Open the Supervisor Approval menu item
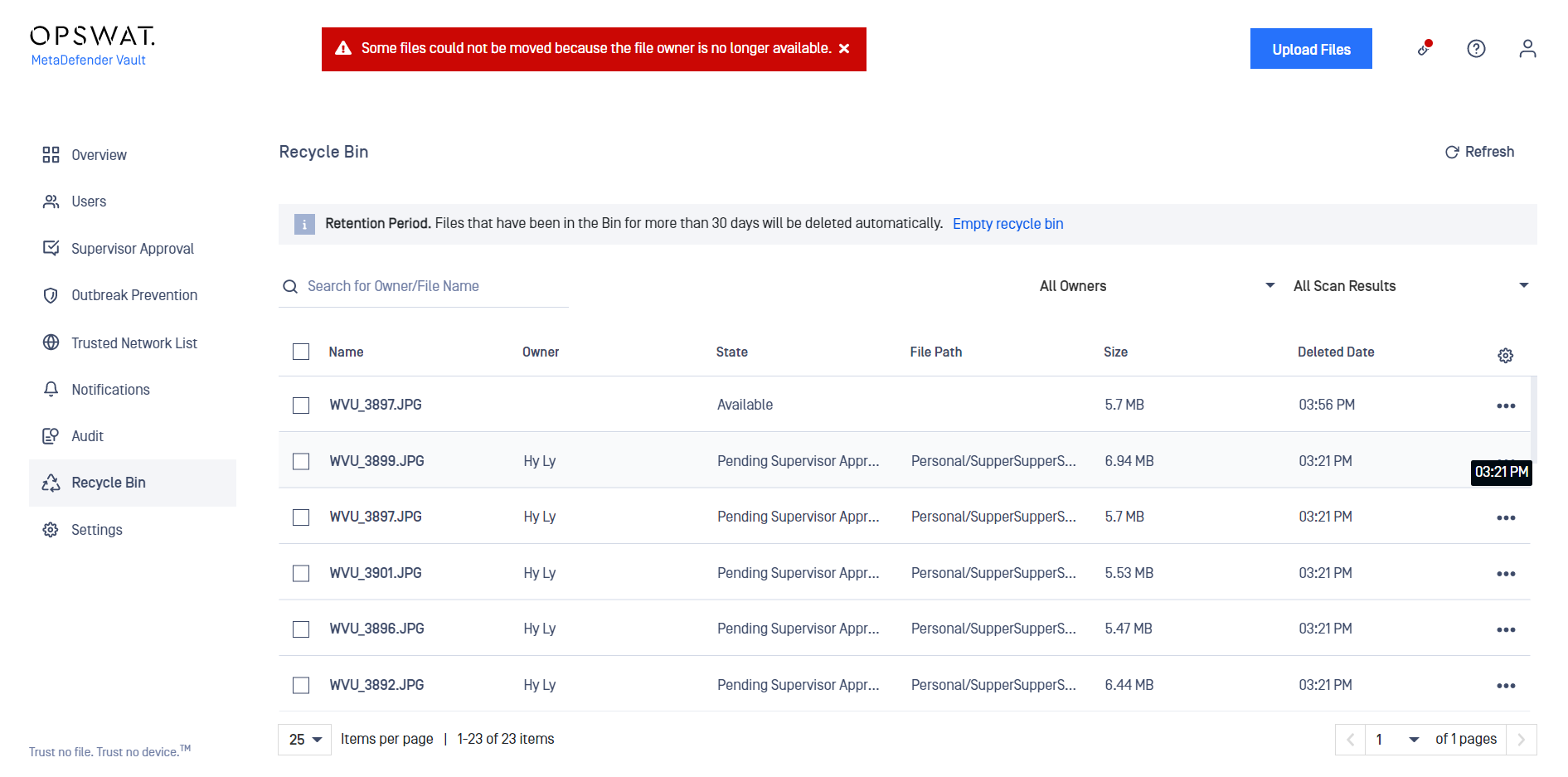 (x=133, y=249)
